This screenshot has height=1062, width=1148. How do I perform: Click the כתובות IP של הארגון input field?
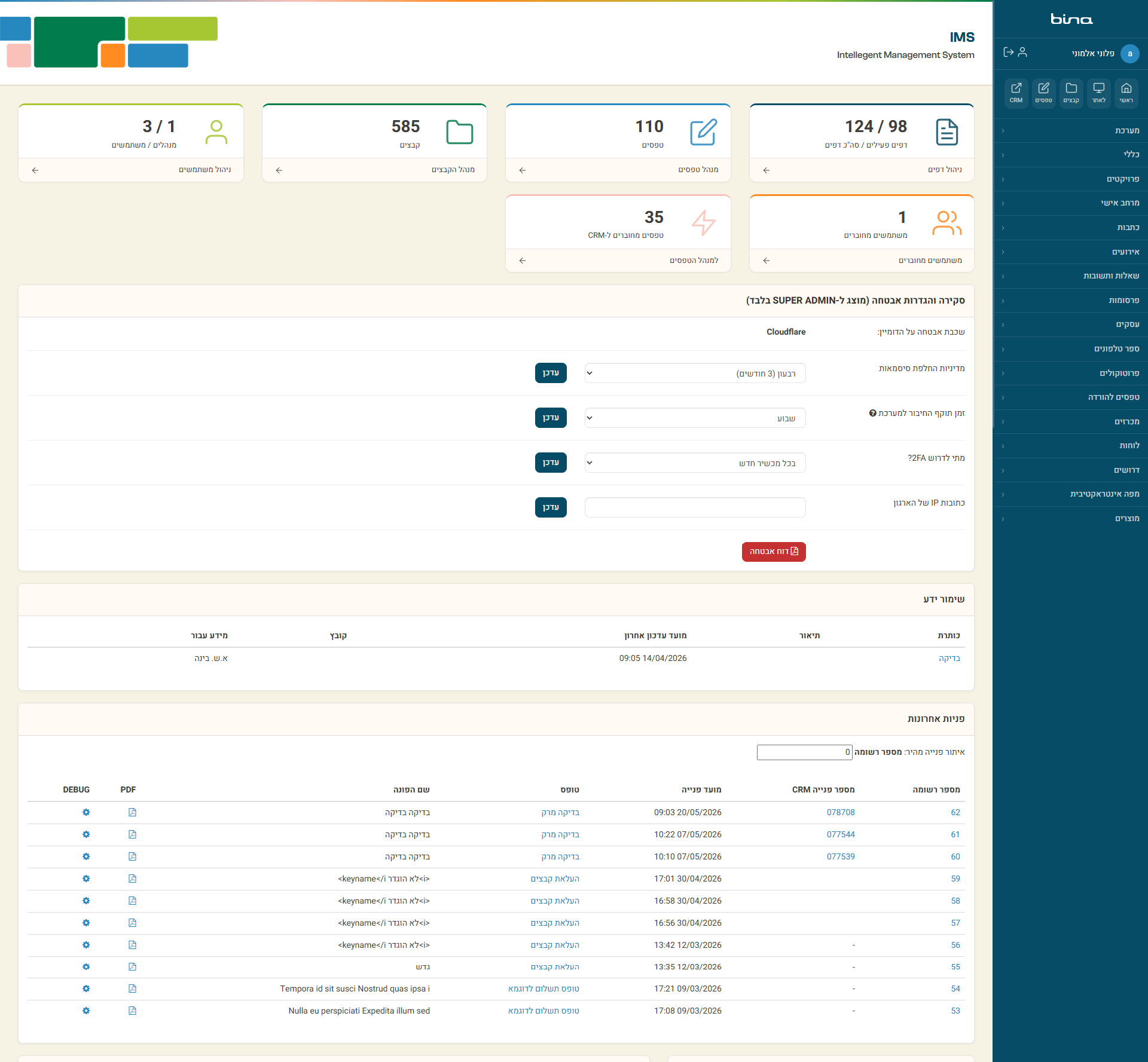pyautogui.click(x=695, y=507)
